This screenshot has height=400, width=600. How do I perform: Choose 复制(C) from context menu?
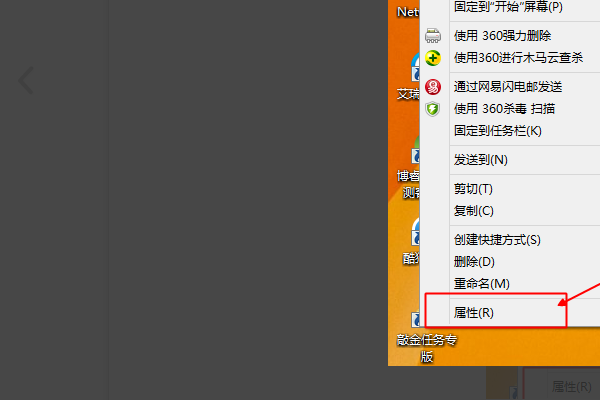474,211
